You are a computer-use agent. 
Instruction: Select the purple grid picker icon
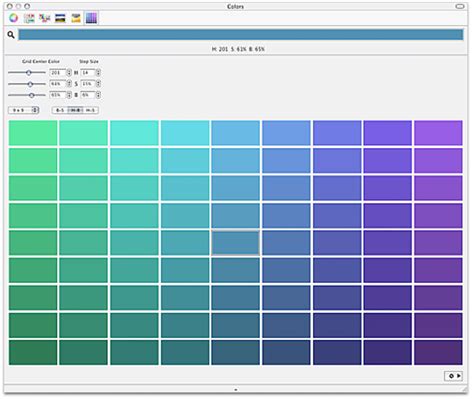tap(91, 18)
